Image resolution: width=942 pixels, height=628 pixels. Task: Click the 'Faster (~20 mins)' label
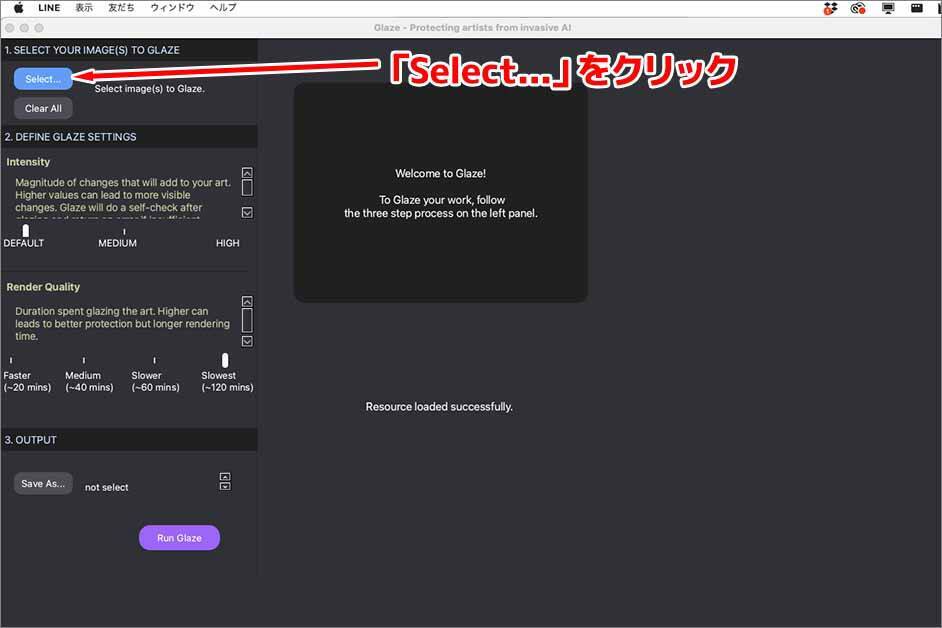(x=27, y=381)
